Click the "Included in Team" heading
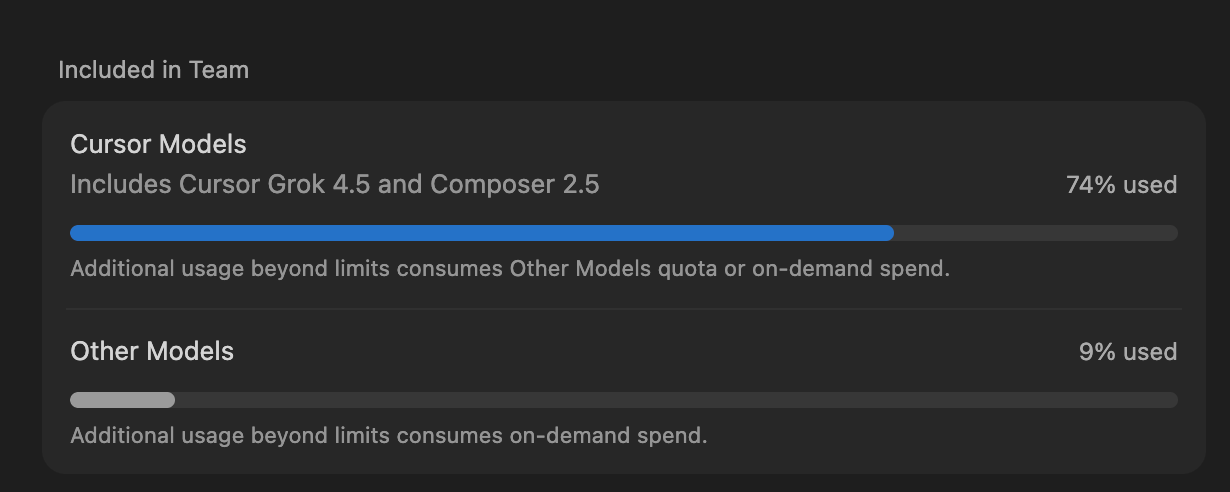Image resolution: width=1230 pixels, height=492 pixels. pyautogui.click(x=153, y=70)
